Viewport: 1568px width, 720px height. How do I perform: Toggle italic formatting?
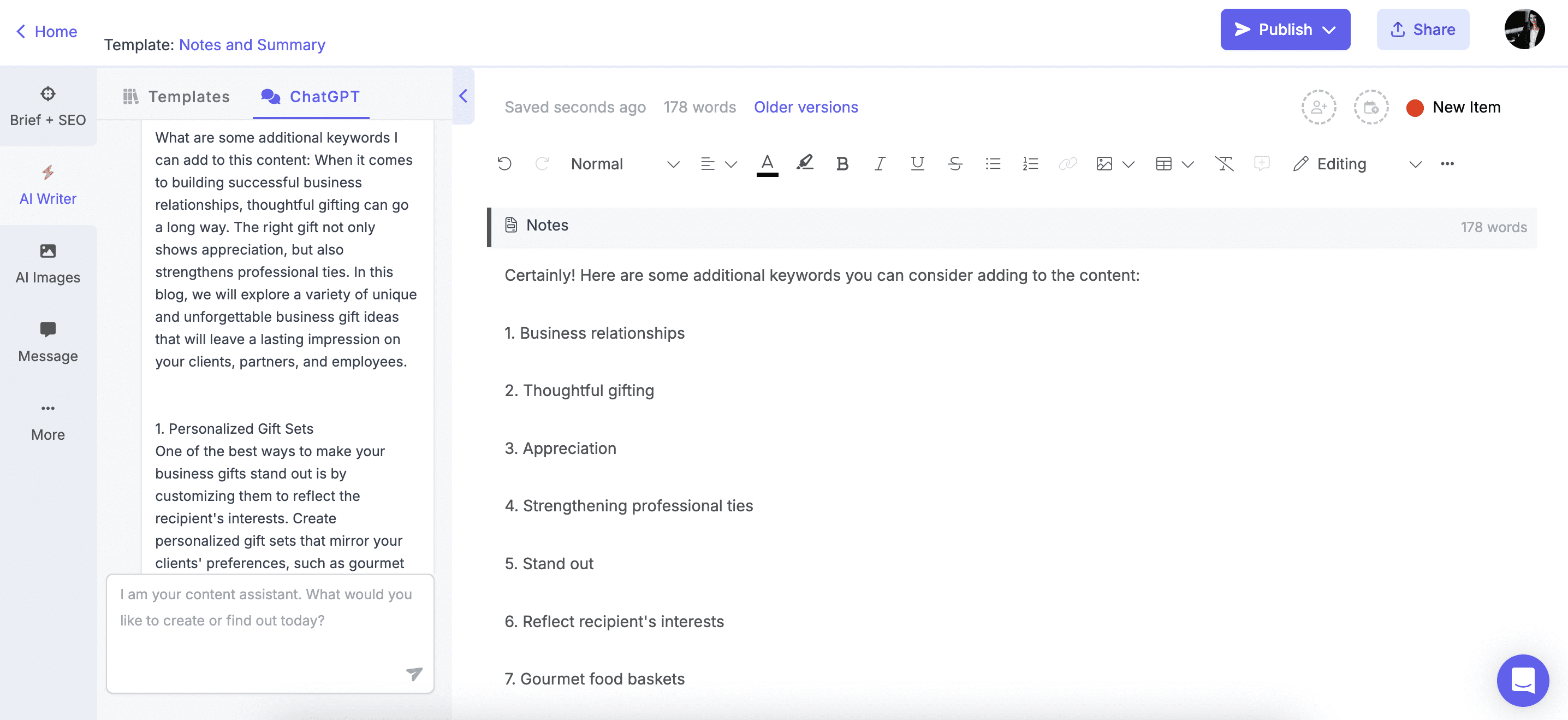(880, 164)
